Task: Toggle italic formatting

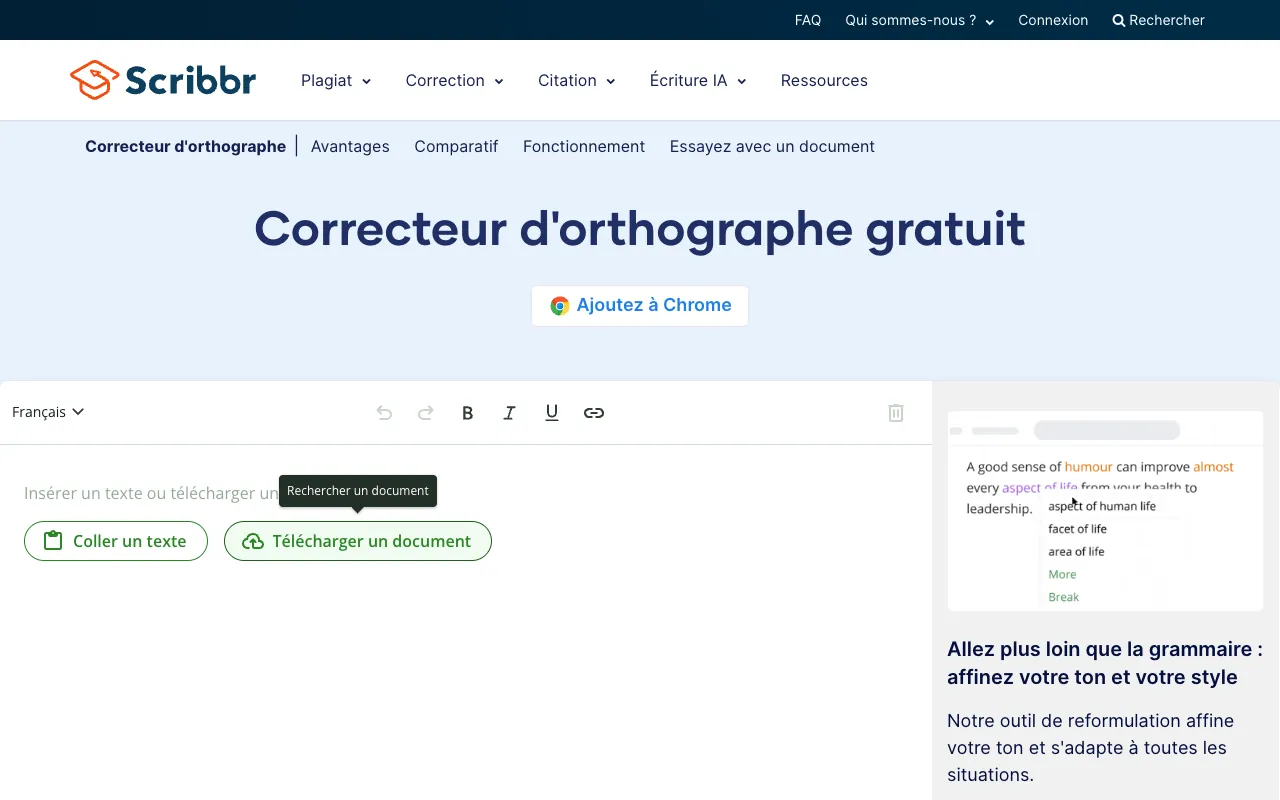Action: tap(509, 413)
